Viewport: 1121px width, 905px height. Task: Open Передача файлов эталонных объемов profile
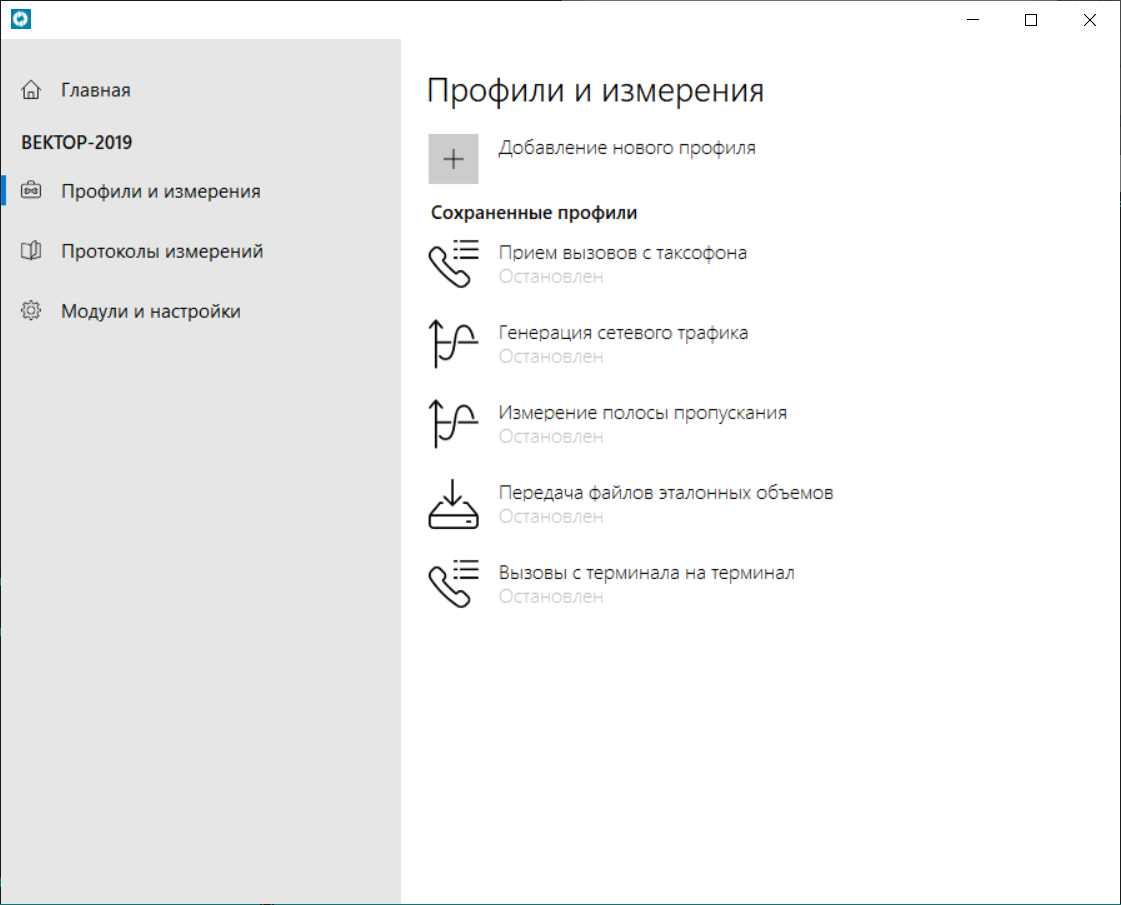(x=665, y=493)
